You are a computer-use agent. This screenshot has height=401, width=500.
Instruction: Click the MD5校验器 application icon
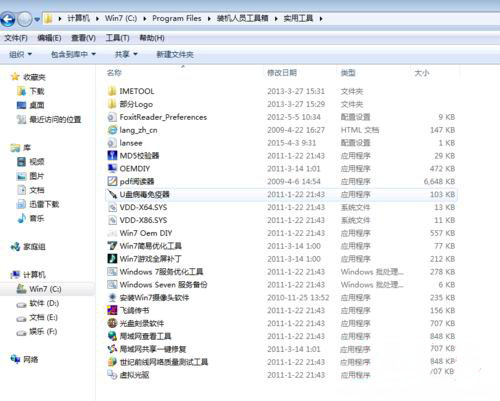[112, 156]
